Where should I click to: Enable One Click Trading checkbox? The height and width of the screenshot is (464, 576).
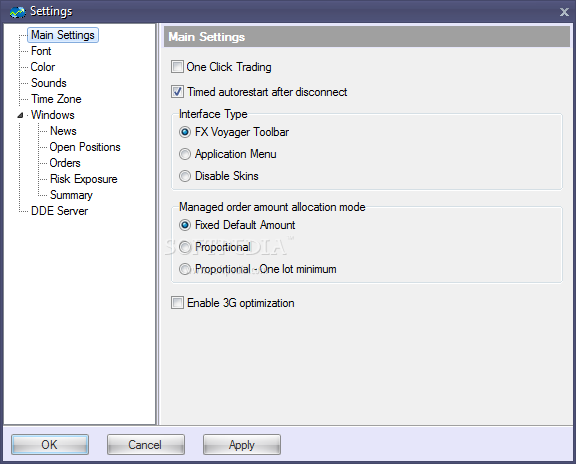click(x=177, y=67)
